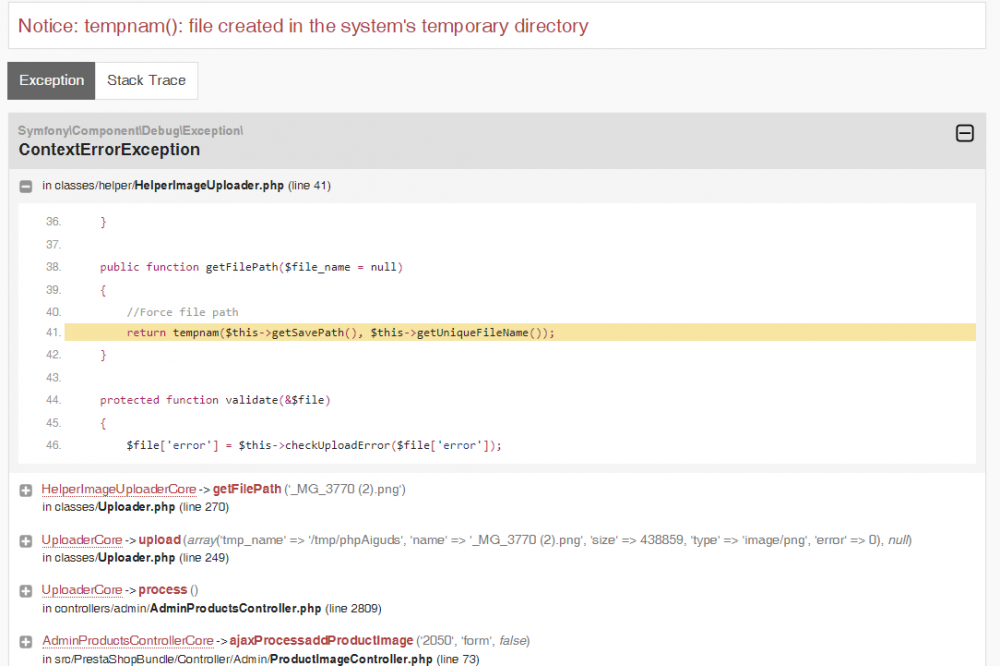Expand the HelperImageUploaderCore getFilePath trace
1000x666 pixels.
coord(26,490)
